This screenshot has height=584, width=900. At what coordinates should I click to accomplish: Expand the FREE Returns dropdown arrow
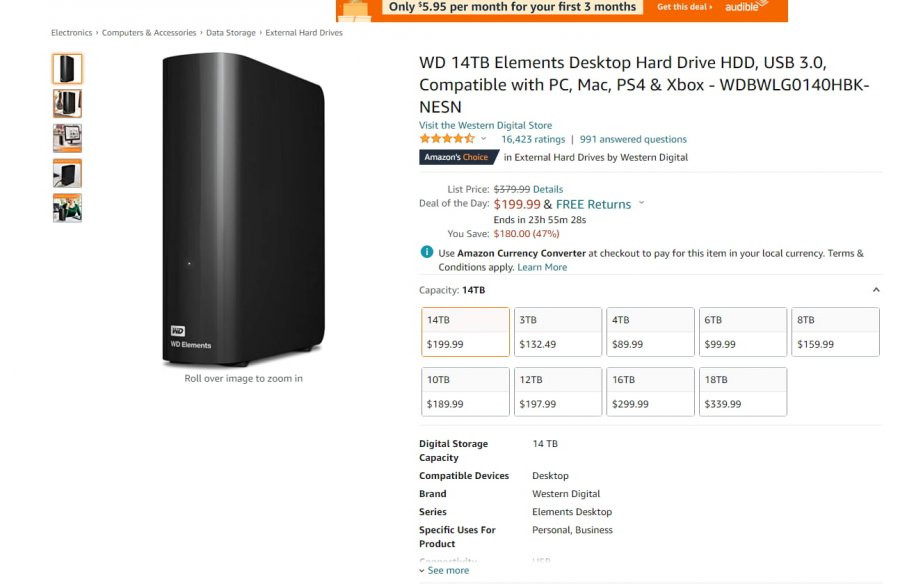(x=641, y=203)
